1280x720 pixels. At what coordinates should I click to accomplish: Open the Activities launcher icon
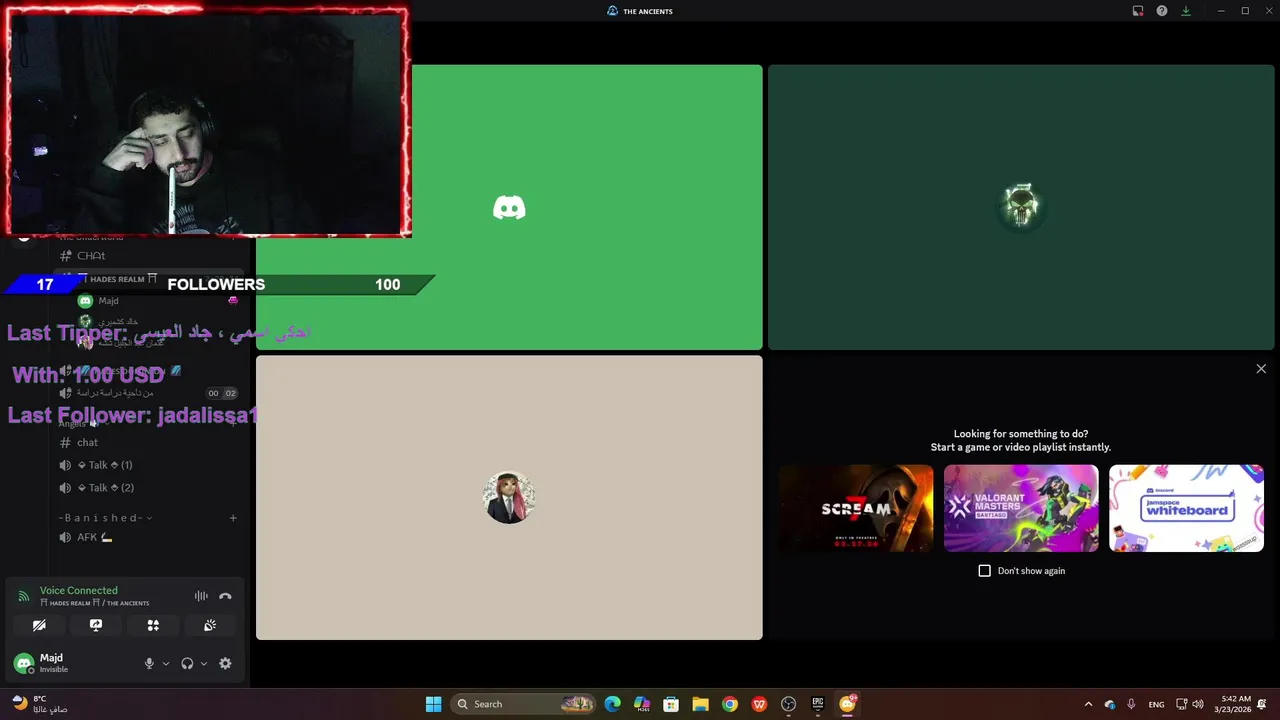click(153, 625)
